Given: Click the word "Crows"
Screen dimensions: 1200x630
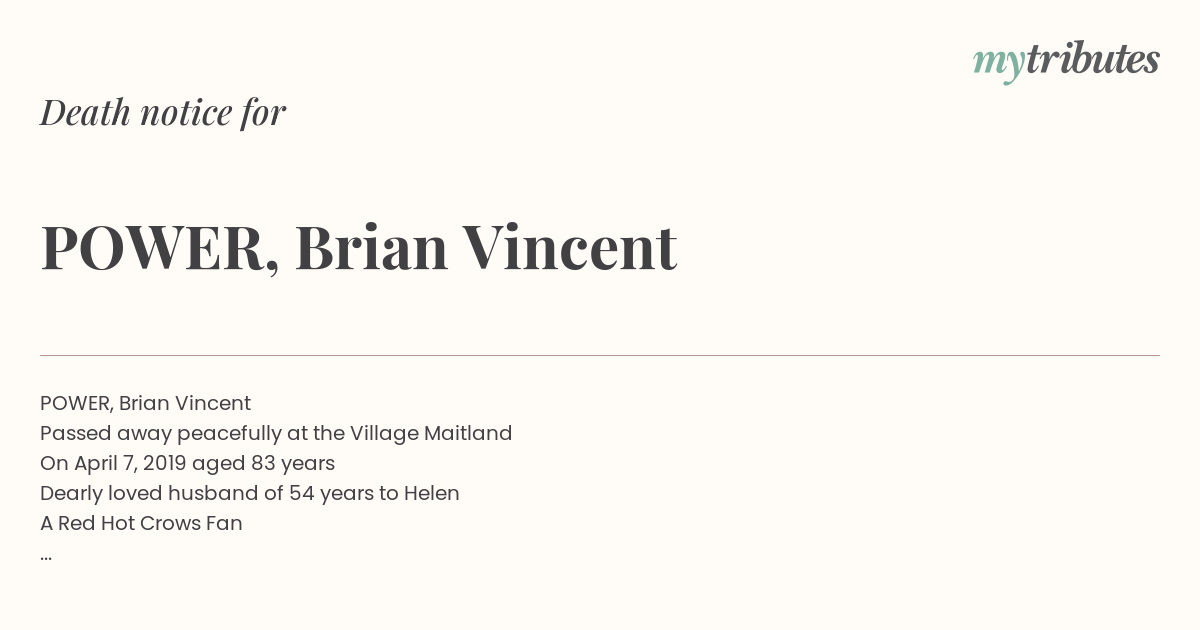Looking at the screenshot, I should [x=168, y=523].
